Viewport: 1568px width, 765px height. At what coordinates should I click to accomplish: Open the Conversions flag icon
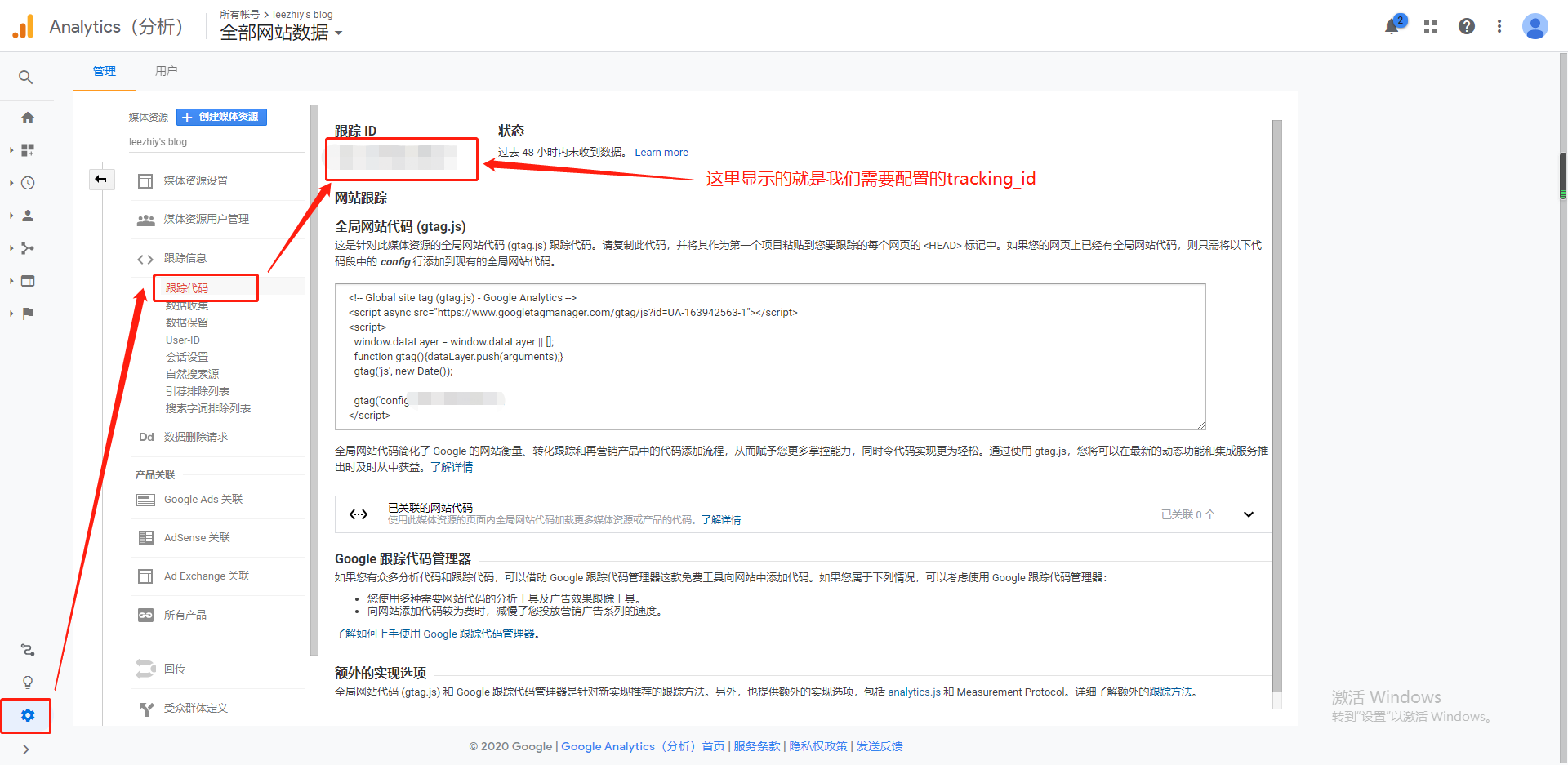[28, 314]
